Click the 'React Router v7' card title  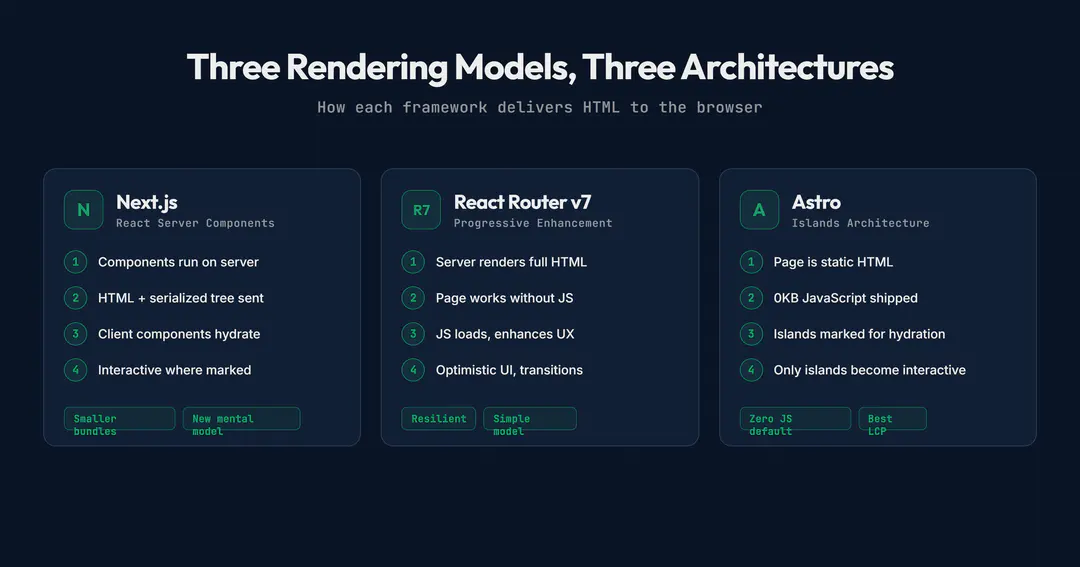point(522,202)
